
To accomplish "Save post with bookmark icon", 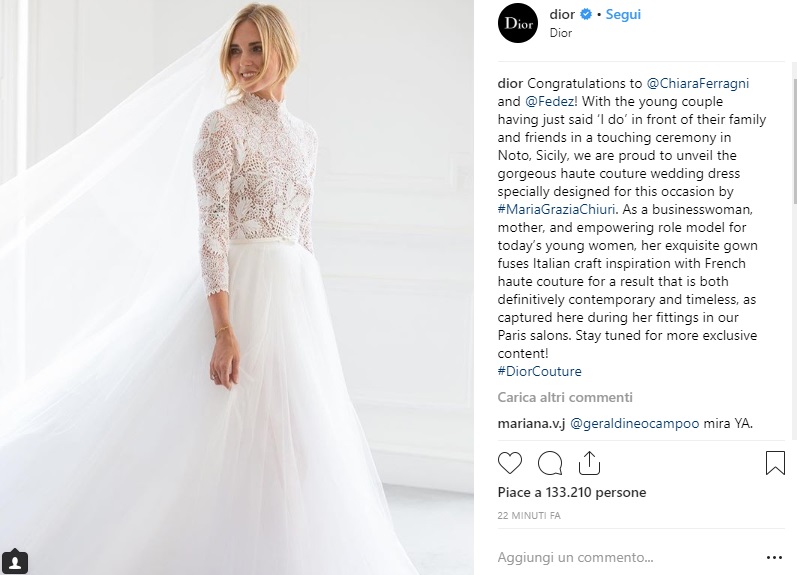I will [775, 463].
